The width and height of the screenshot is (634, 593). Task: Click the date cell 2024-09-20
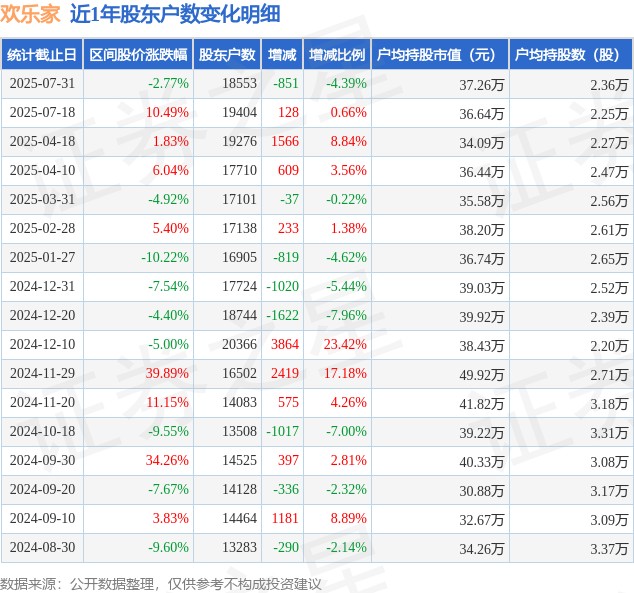[42, 490]
